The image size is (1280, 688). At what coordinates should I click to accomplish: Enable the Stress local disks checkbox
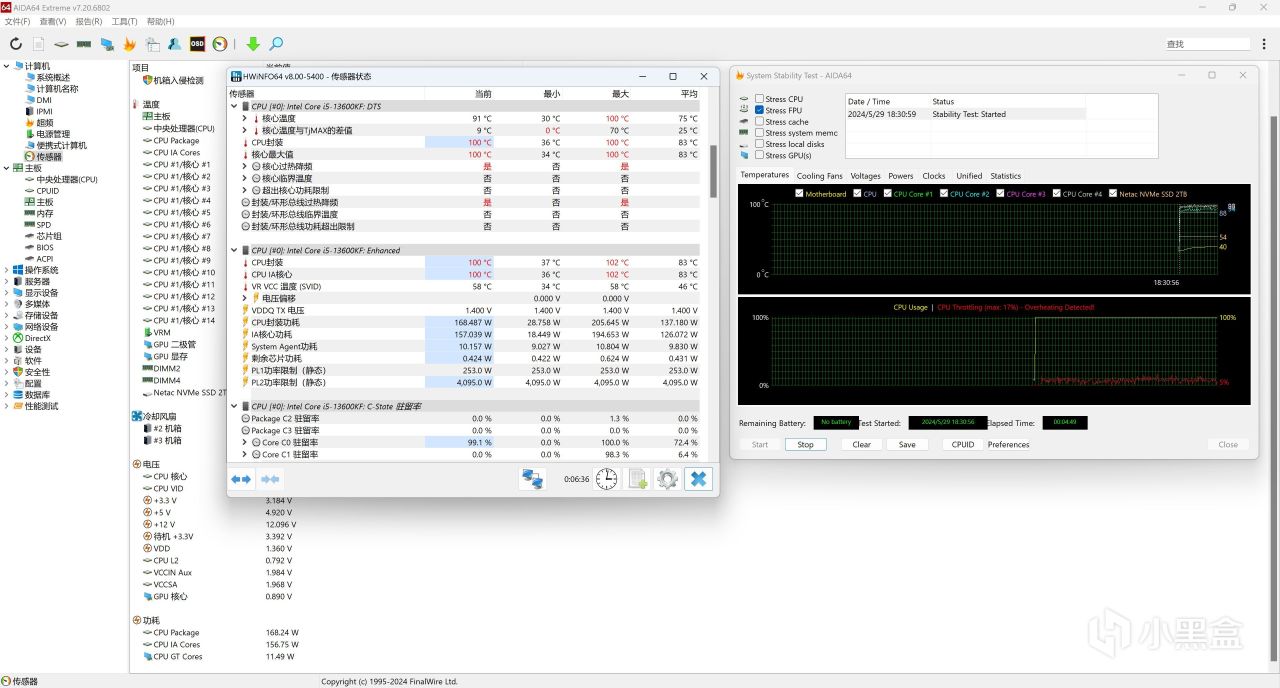click(x=760, y=144)
